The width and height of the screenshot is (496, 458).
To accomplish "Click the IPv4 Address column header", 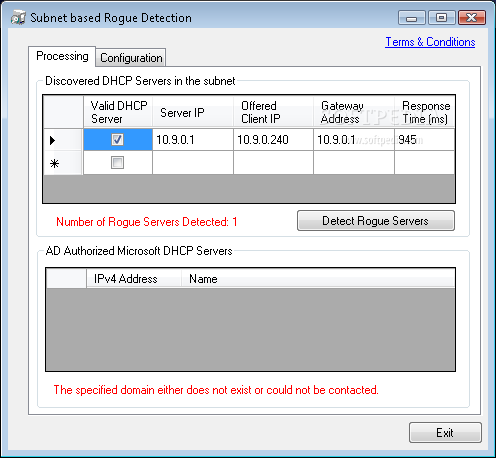I will pyautogui.click(x=134, y=279).
